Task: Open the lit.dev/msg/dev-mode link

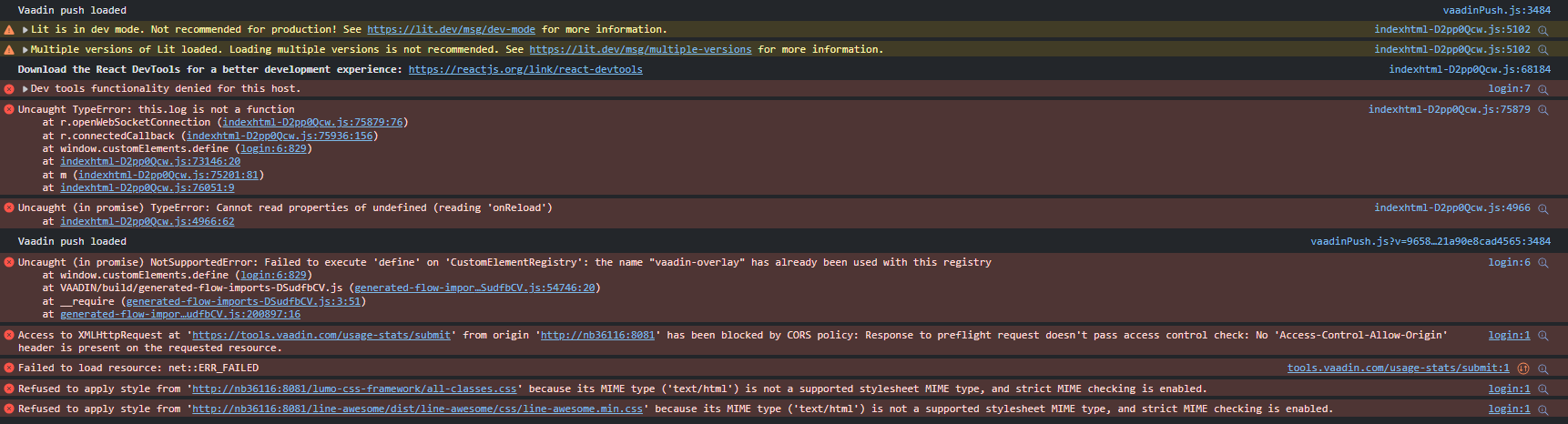Action: tap(451, 30)
